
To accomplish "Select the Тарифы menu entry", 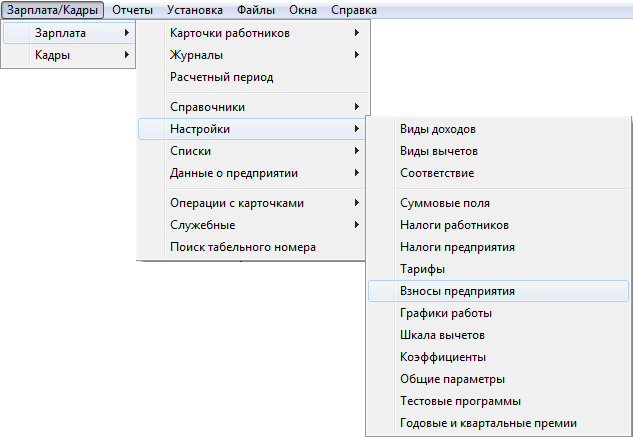I will coord(499,269).
